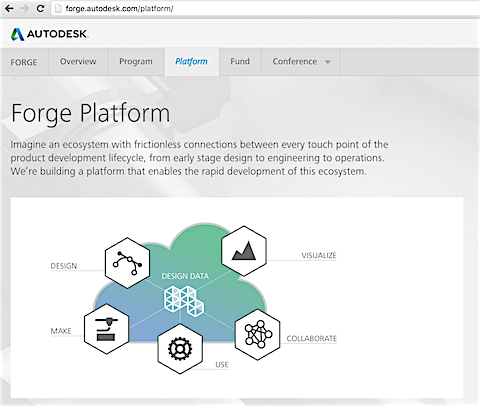Click the browser forward arrow
Image resolution: width=480 pixels, height=406 pixels.
tap(25, 8)
